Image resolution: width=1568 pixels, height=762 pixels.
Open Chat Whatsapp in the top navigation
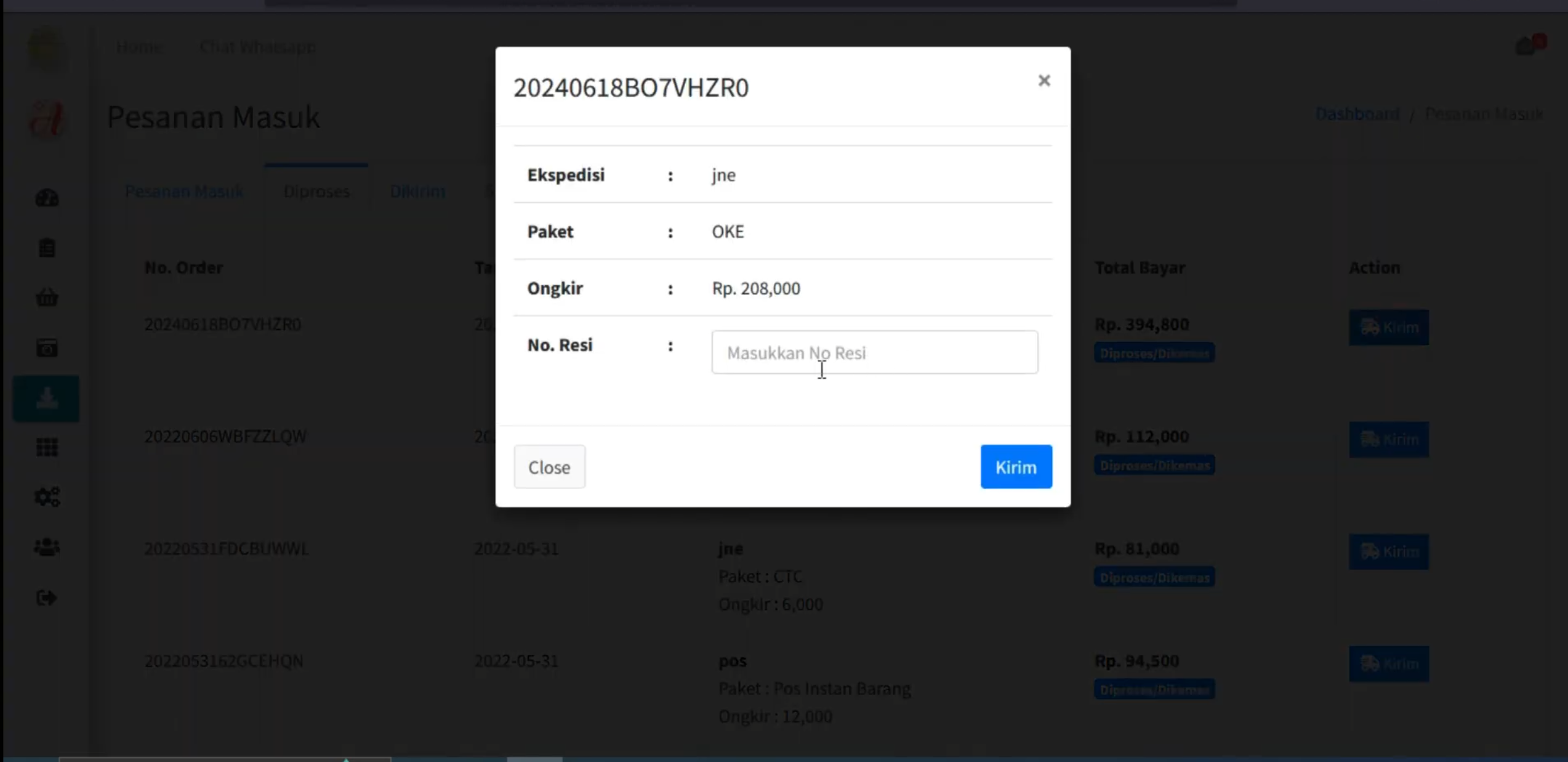[258, 47]
